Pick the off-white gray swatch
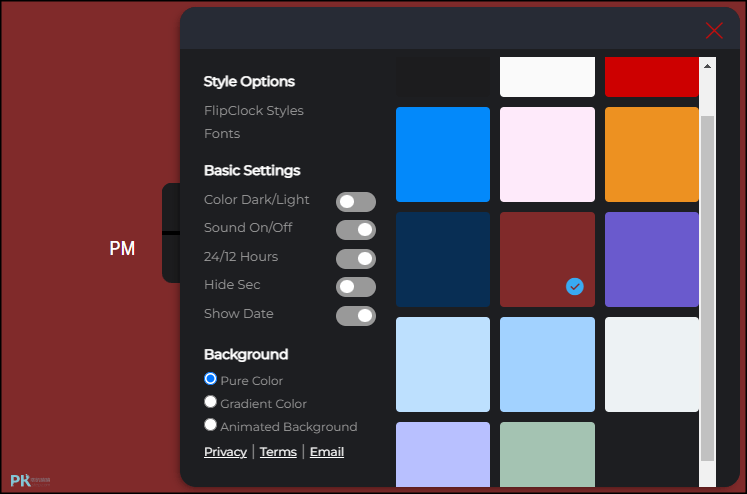The width and height of the screenshot is (747, 494). tap(652, 364)
